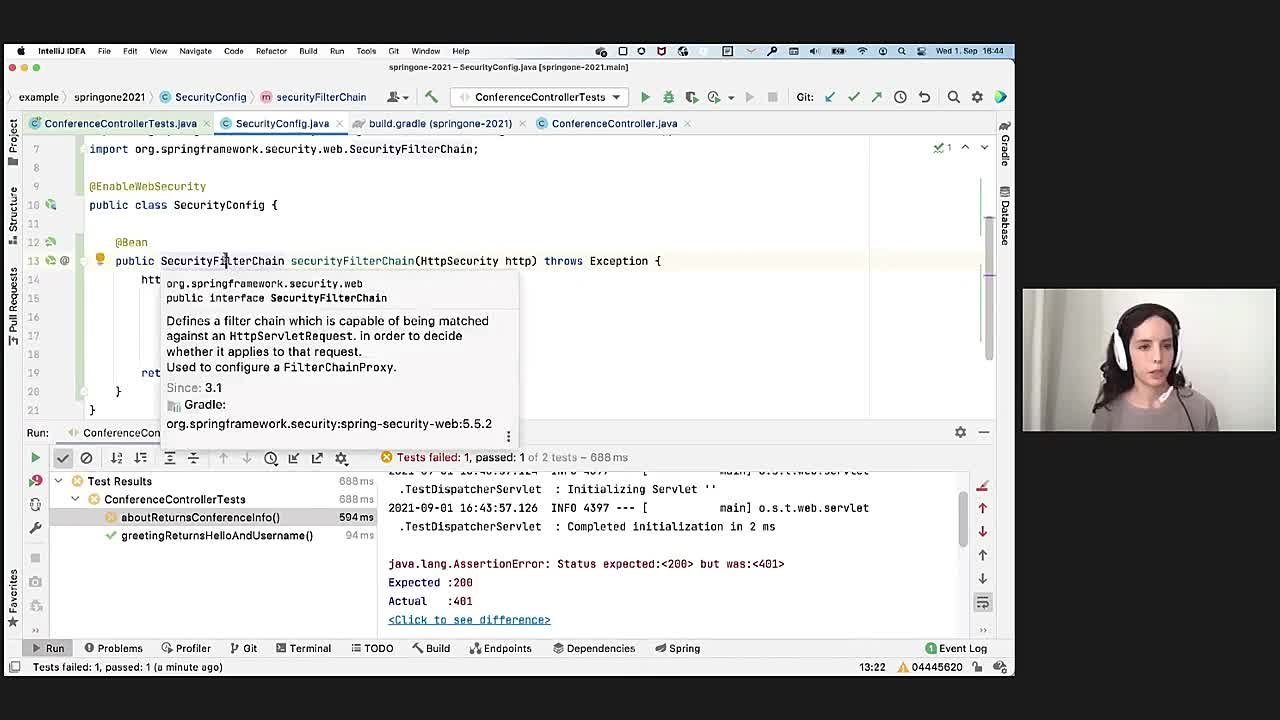Select the greetingReturnsHelloAndUsername() test result
Screen dimensions: 1280x720
coord(216,536)
